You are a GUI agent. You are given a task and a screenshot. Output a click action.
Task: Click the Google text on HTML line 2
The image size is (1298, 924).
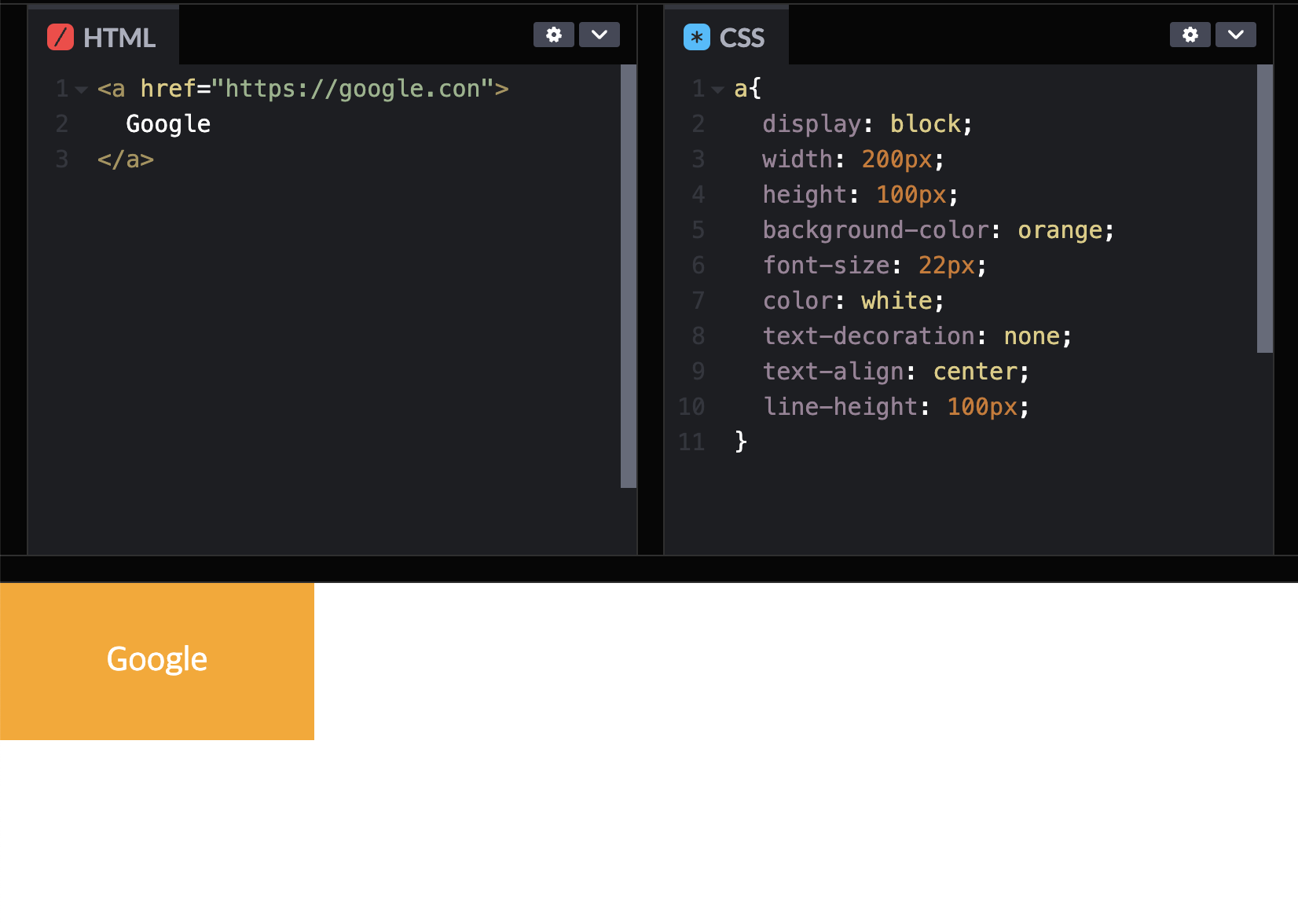[168, 124]
